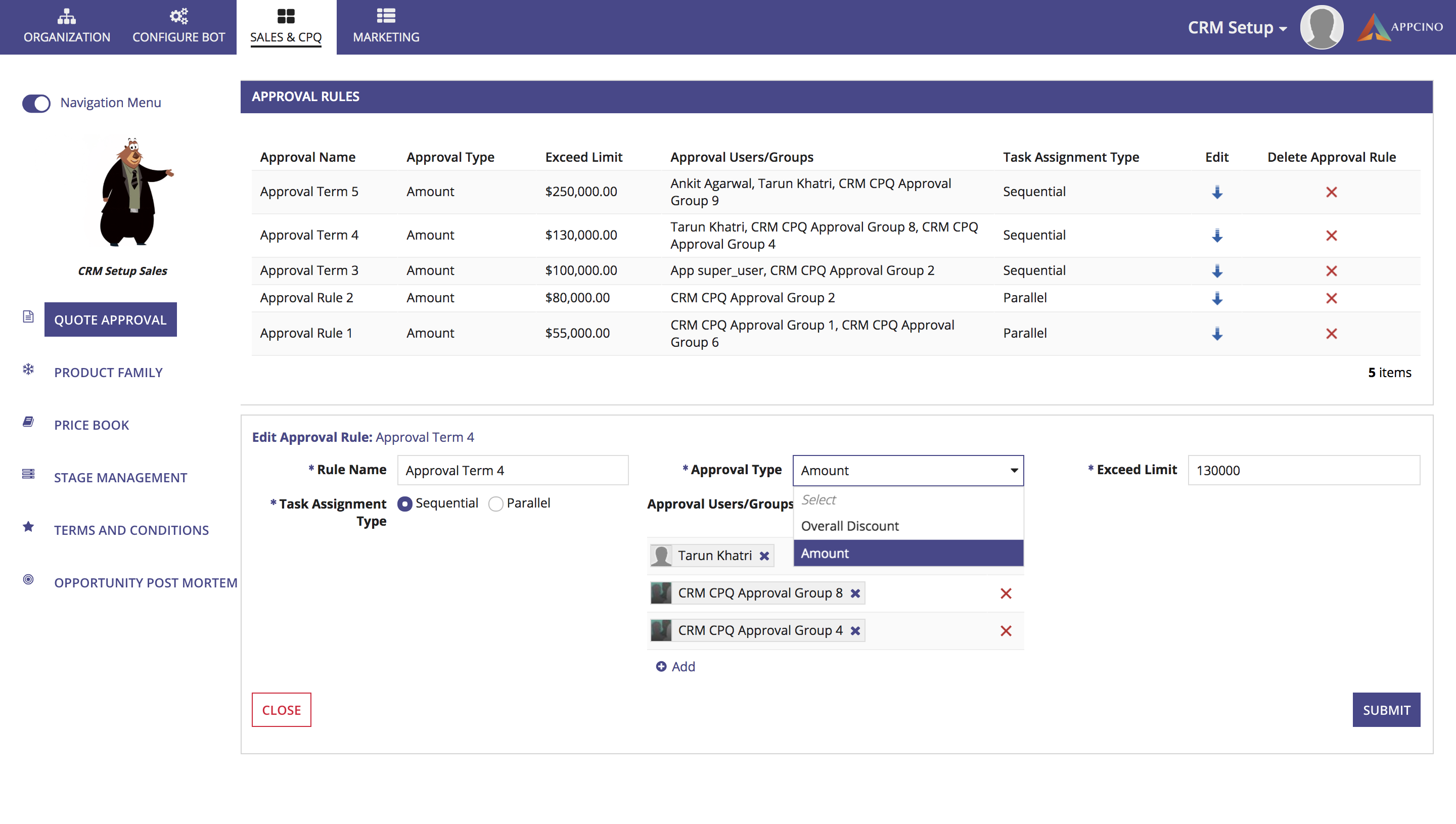This screenshot has width=1456, height=824.
Task: Delete the CRM CPQ Approval Group 8 row
Action: tap(1005, 593)
